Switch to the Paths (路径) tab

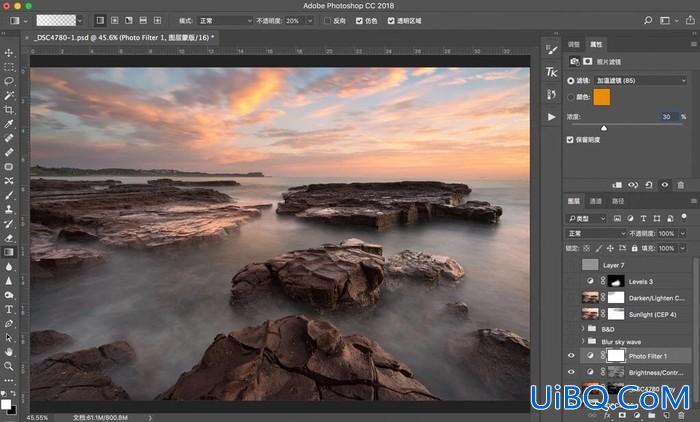(x=618, y=201)
